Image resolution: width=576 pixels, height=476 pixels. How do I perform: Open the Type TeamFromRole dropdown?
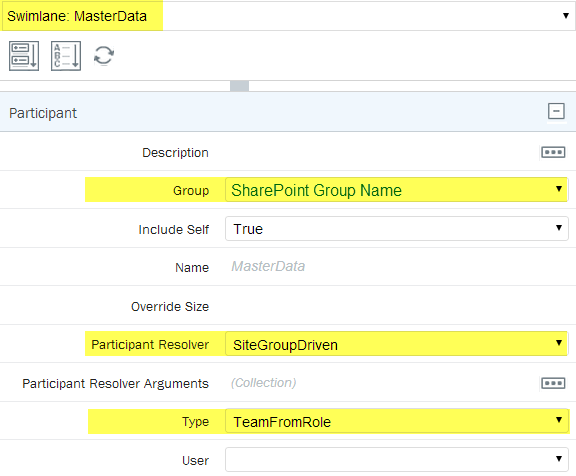397,421
